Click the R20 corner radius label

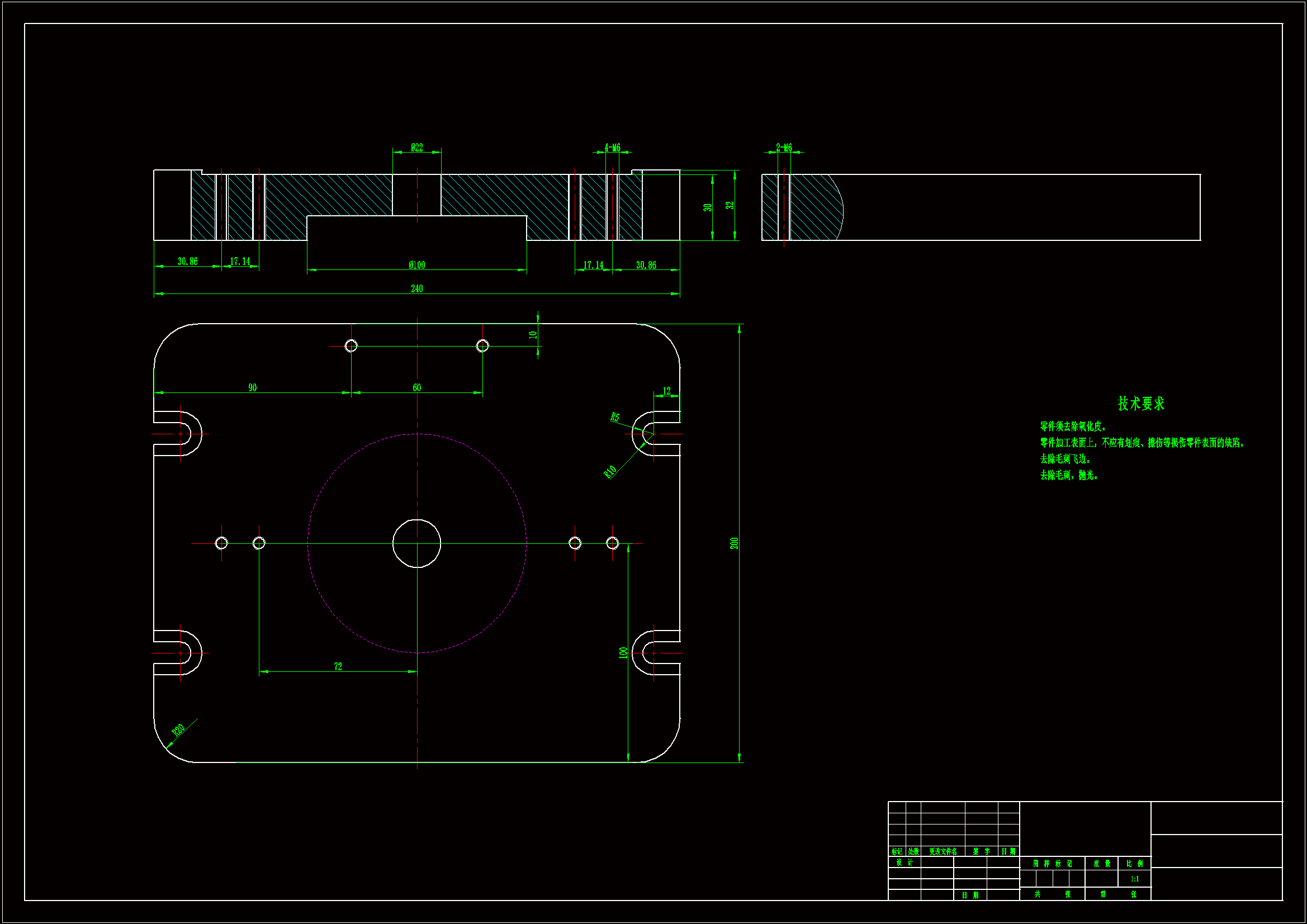178,730
